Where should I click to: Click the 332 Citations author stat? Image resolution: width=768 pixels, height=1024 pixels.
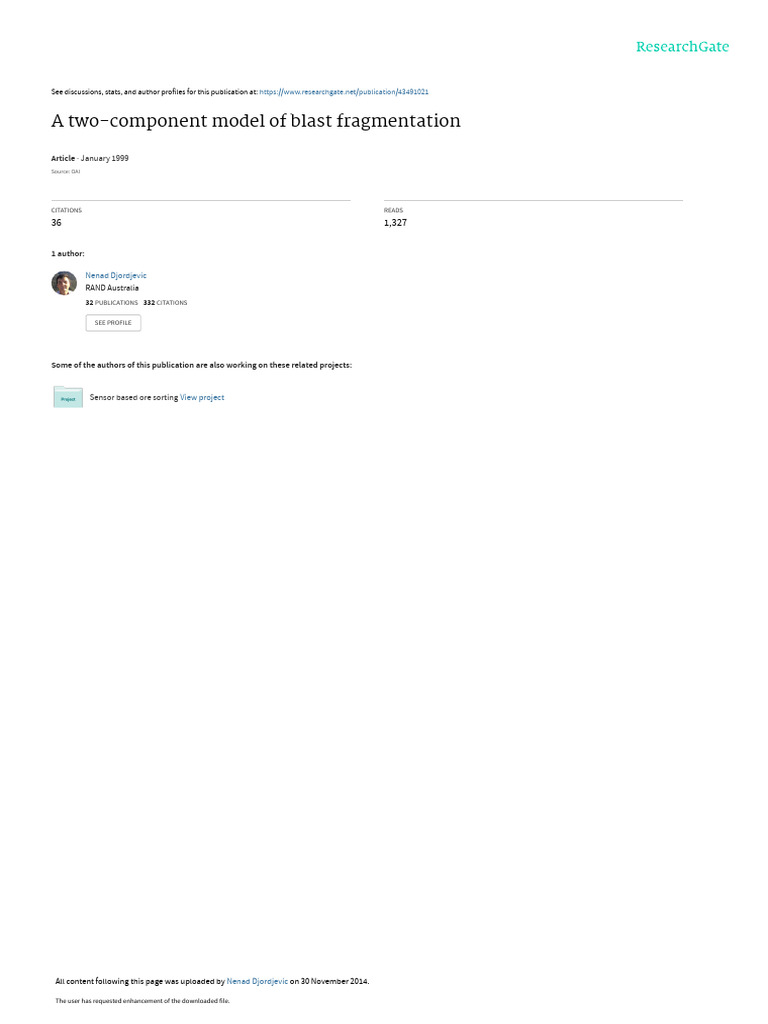(165, 303)
